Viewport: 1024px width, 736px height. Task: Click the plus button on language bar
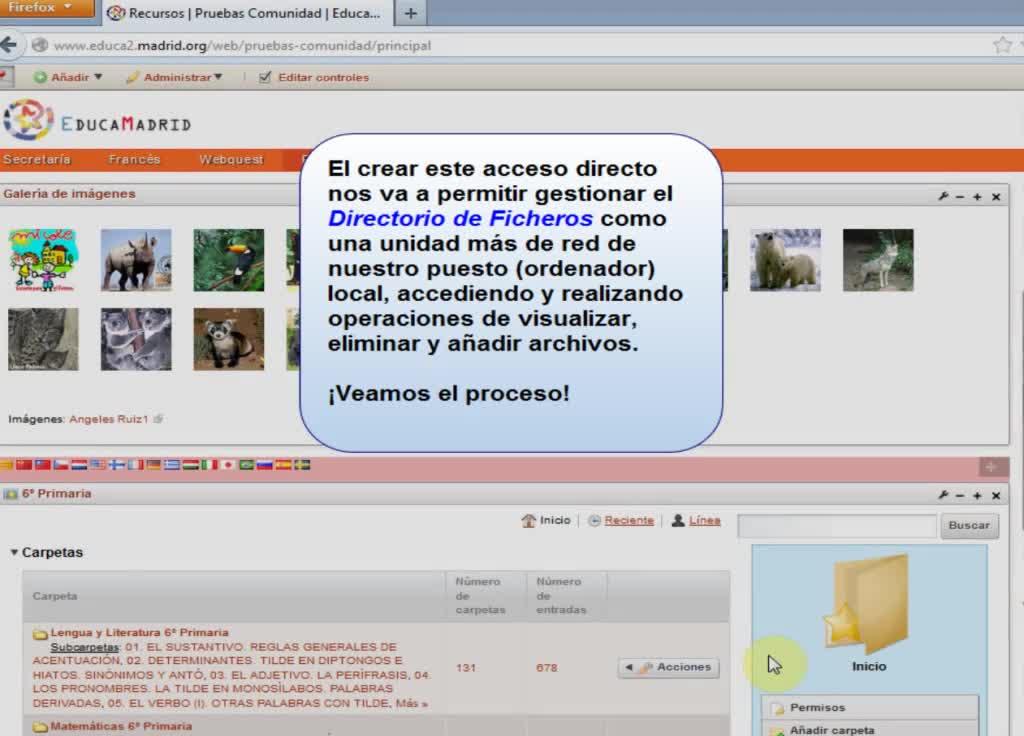pos(991,466)
